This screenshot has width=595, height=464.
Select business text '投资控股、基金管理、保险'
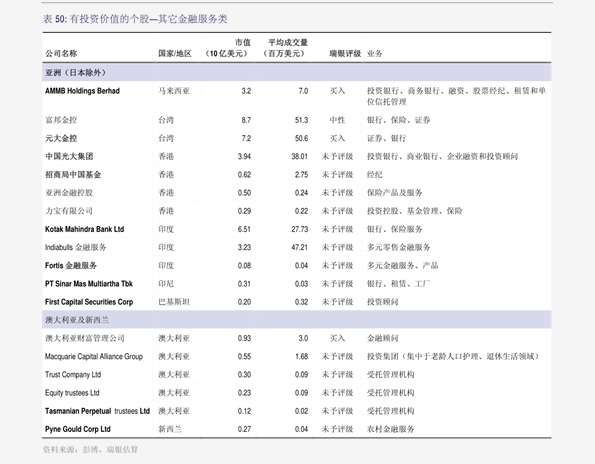(x=414, y=211)
